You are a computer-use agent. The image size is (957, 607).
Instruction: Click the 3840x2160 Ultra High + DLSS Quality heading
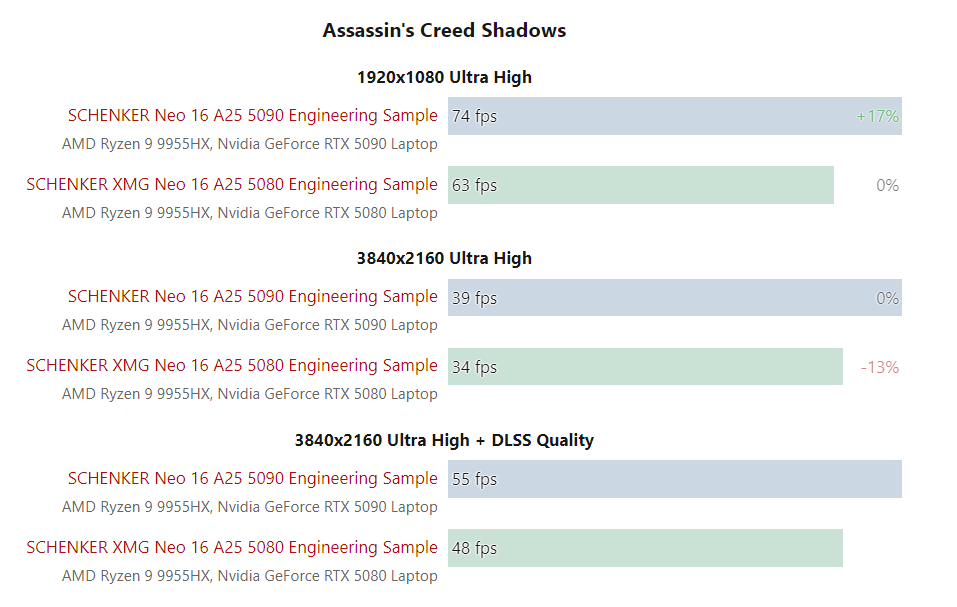coord(444,440)
